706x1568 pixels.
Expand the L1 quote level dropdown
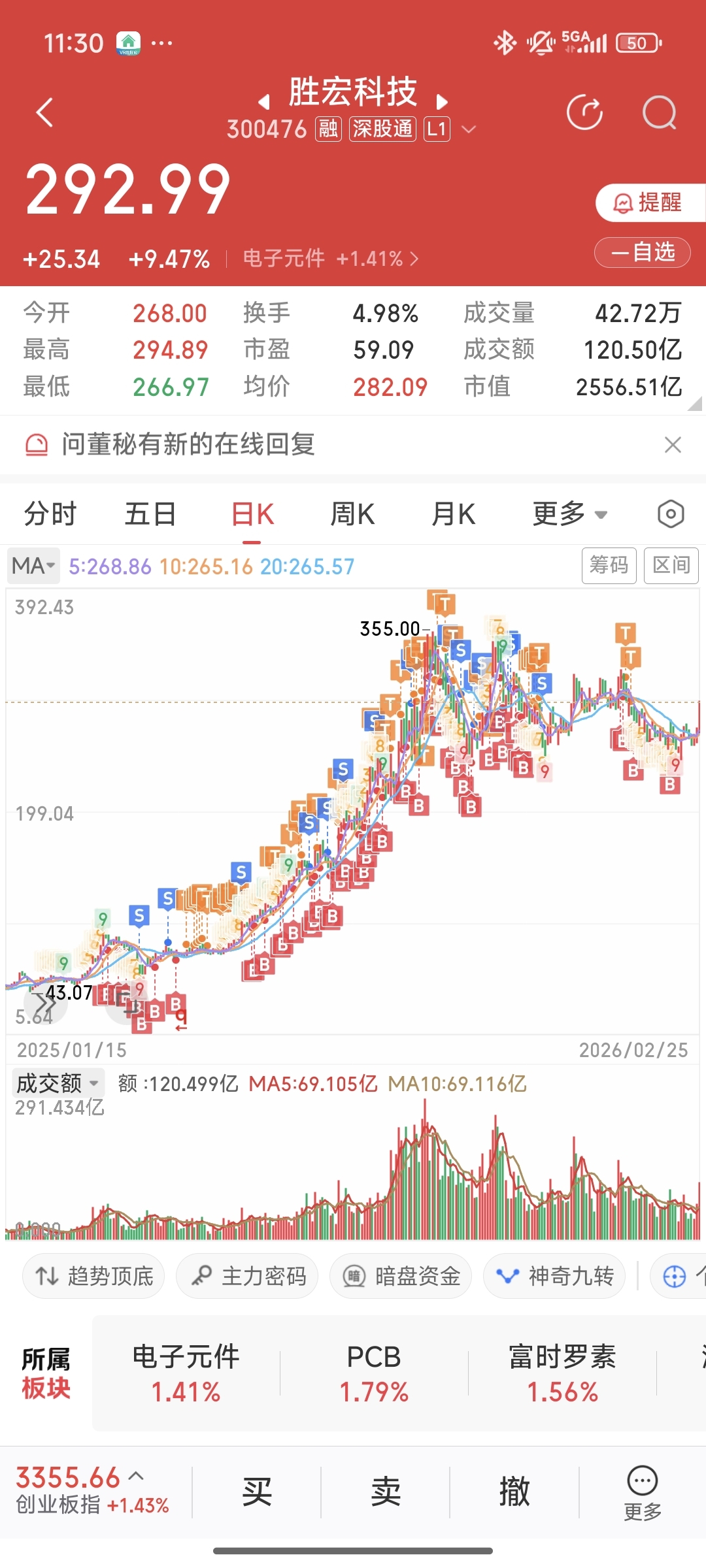[469, 129]
